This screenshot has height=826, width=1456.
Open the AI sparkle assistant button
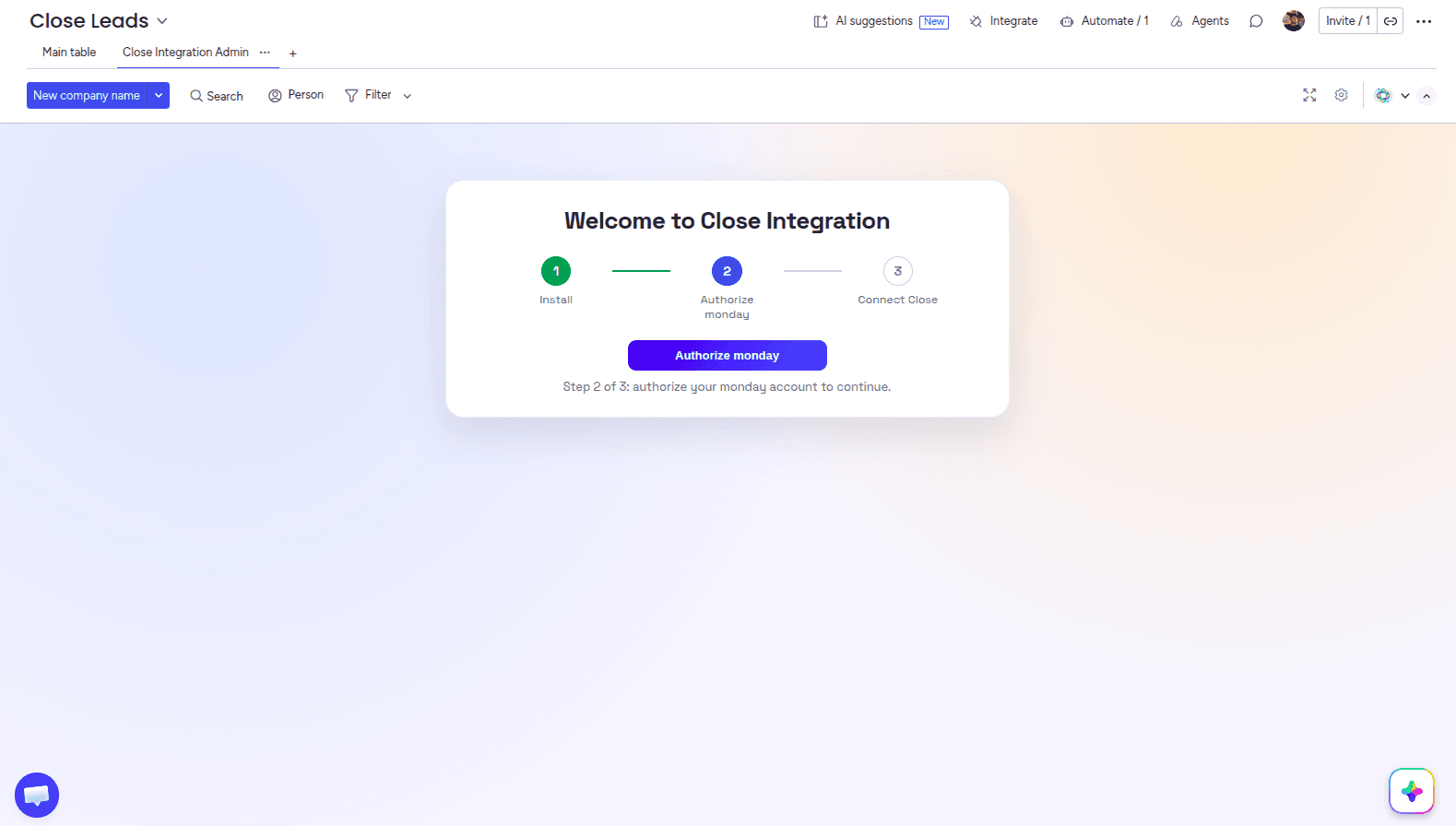1412,791
